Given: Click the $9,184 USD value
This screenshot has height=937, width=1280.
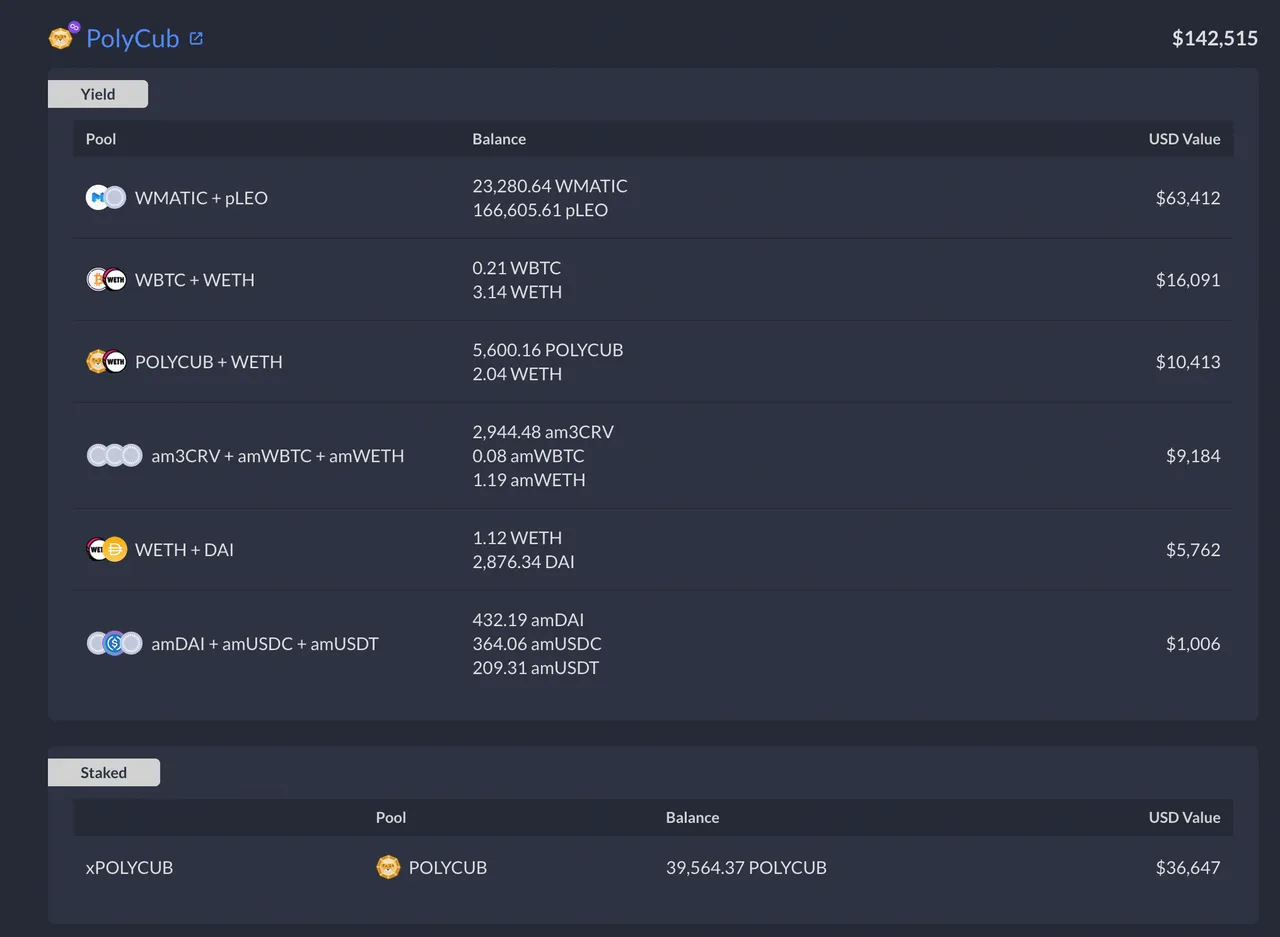Looking at the screenshot, I should tap(1193, 456).
